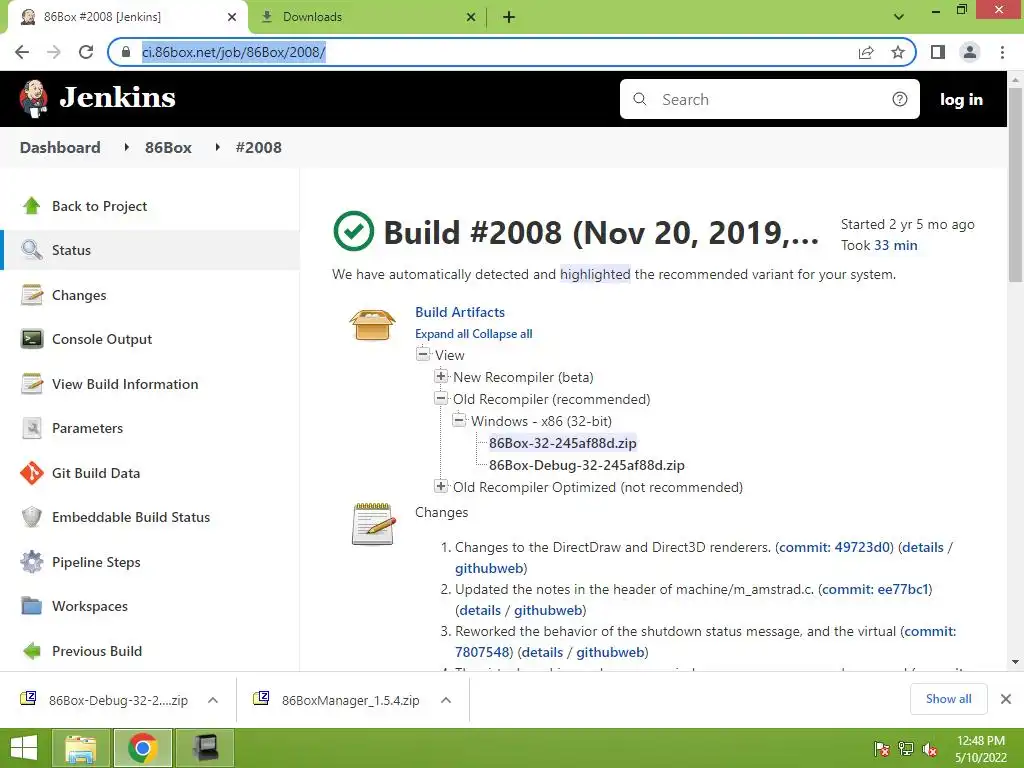
Task: Click Collapse all
Action: (x=502, y=334)
